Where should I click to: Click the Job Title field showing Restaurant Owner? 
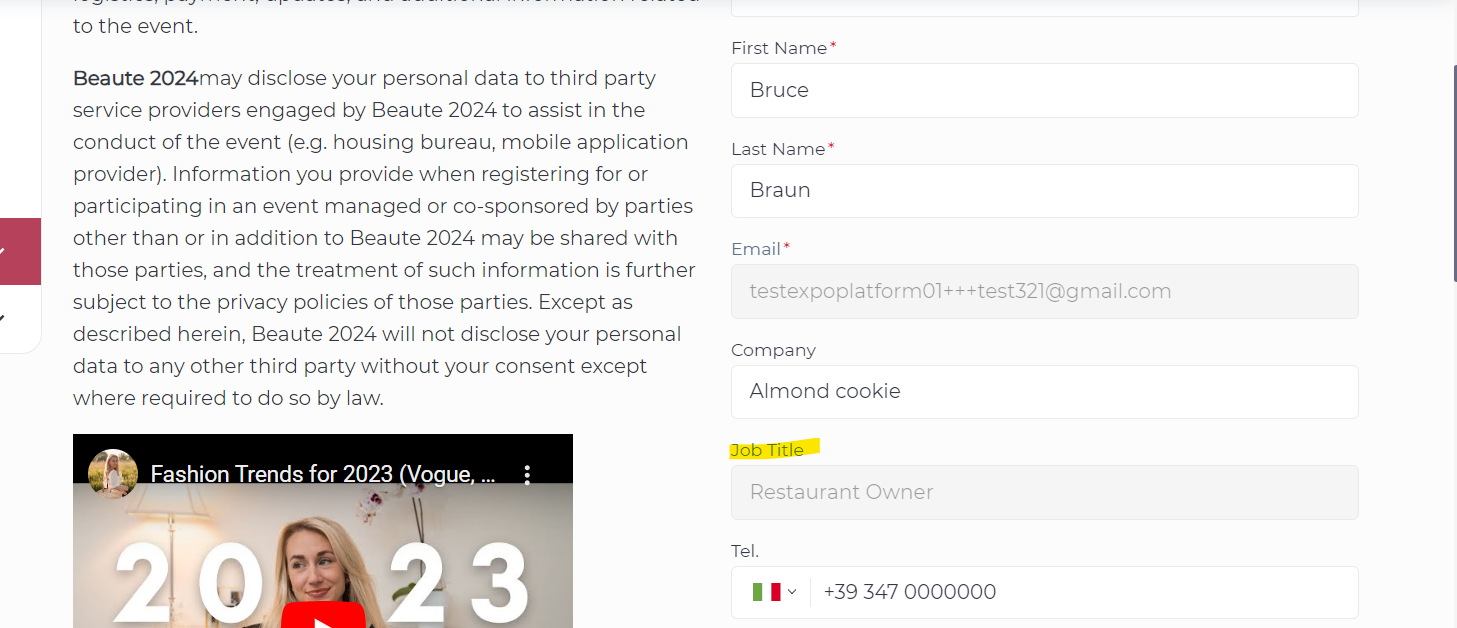pos(1044,492)
